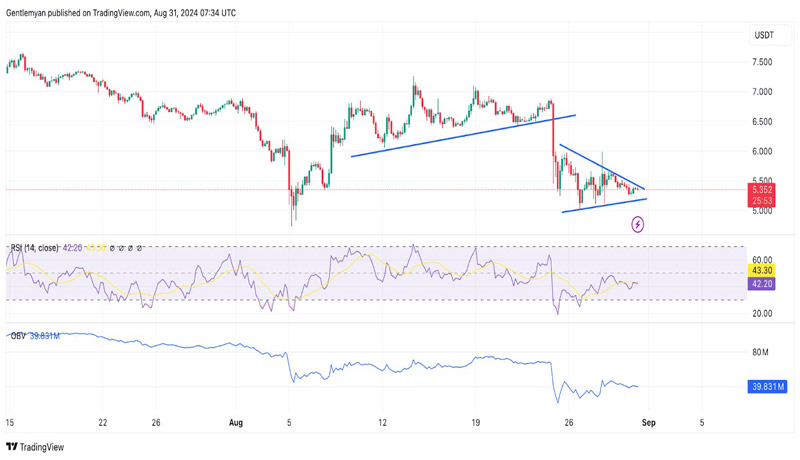Viewport: 800px width, 460px height.
Task: Select the descending upper triangle trendline
Action: [x=602, y=167]
